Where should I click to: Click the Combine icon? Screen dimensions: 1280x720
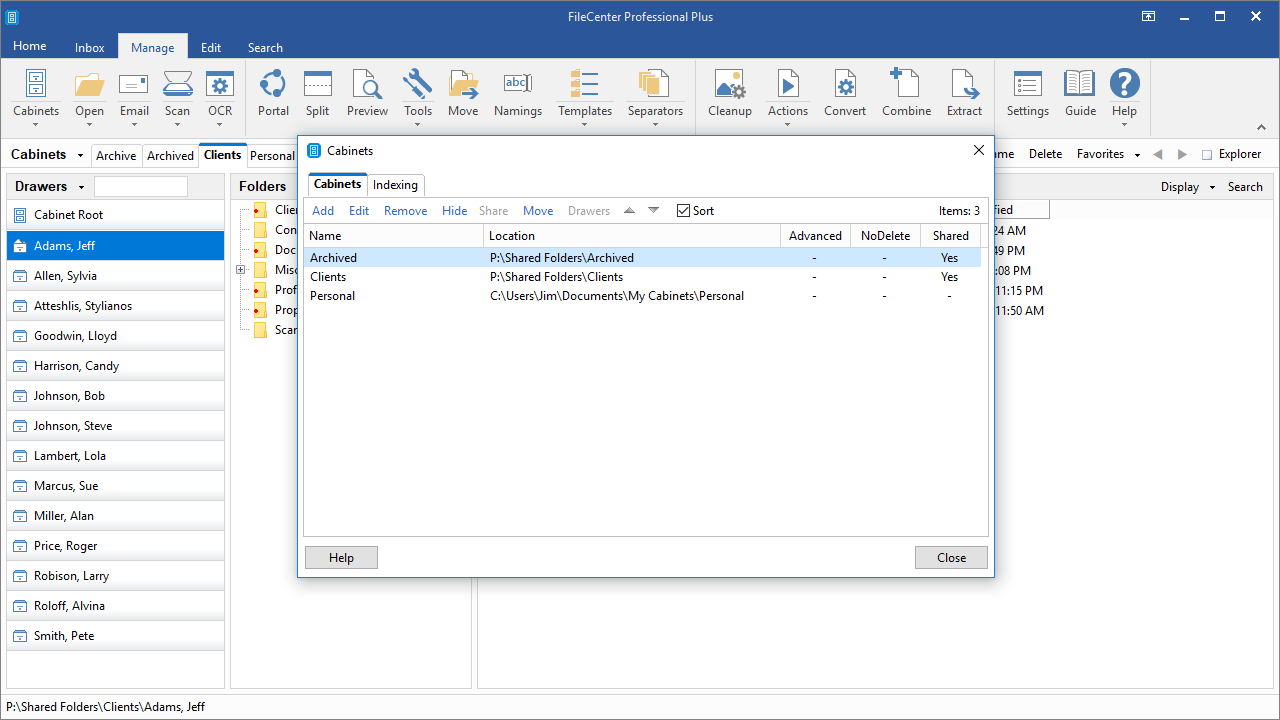(x=906, y=93)
